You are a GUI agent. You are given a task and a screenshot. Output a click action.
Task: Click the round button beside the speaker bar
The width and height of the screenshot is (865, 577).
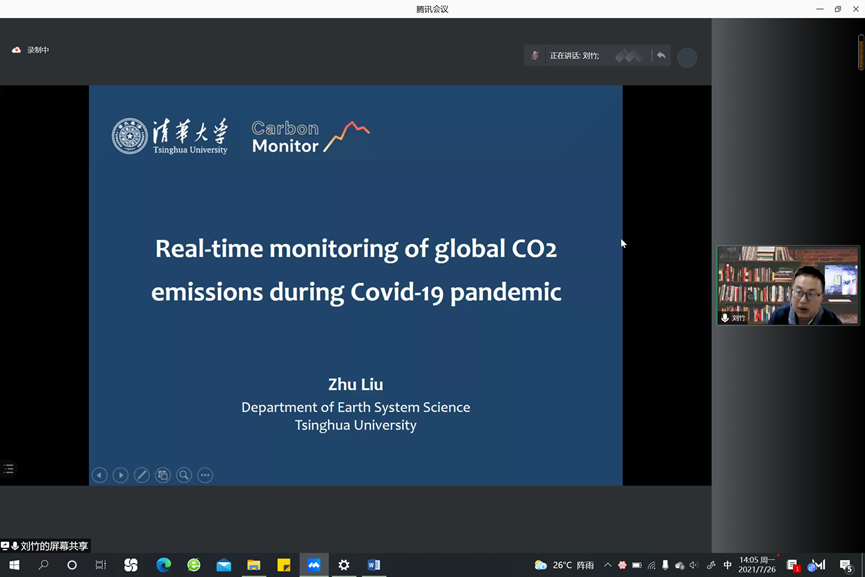(x=687, y=57)
